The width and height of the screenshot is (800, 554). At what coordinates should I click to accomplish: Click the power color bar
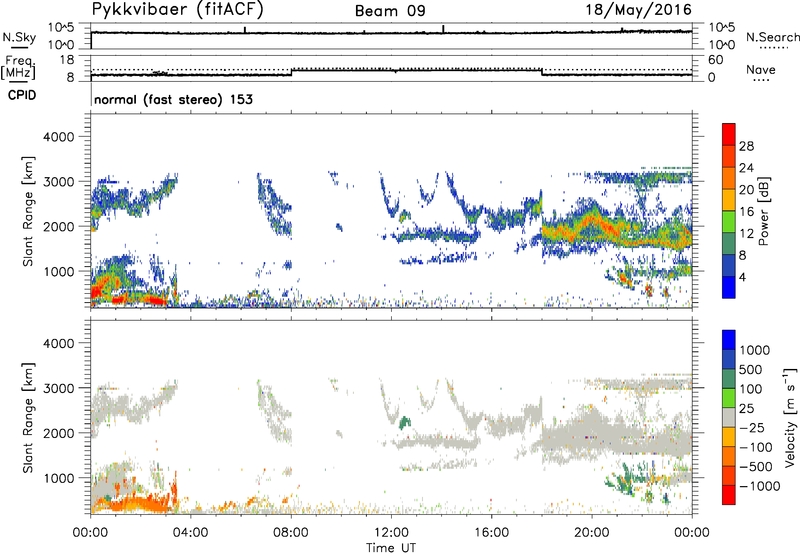tap(729, 210)
